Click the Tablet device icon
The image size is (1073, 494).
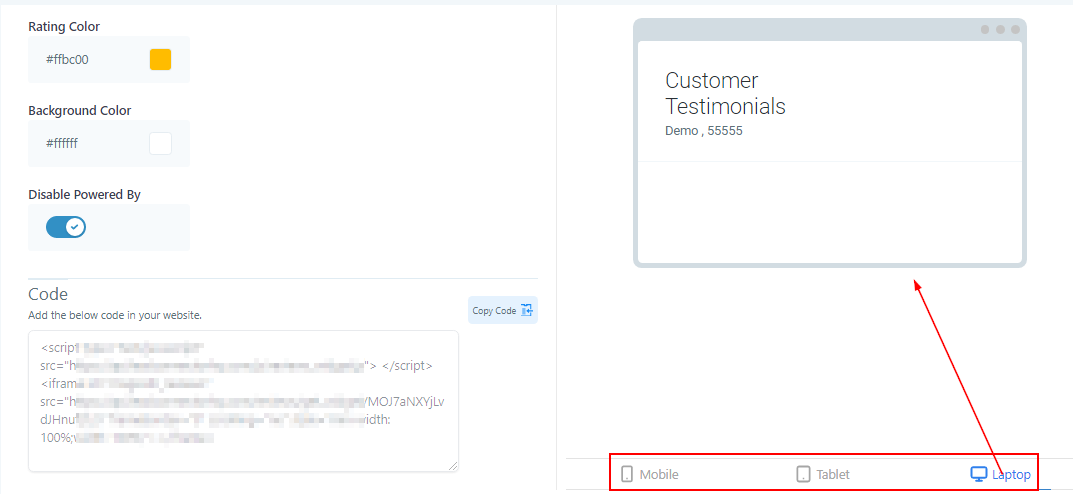click(x=803, y=474)
